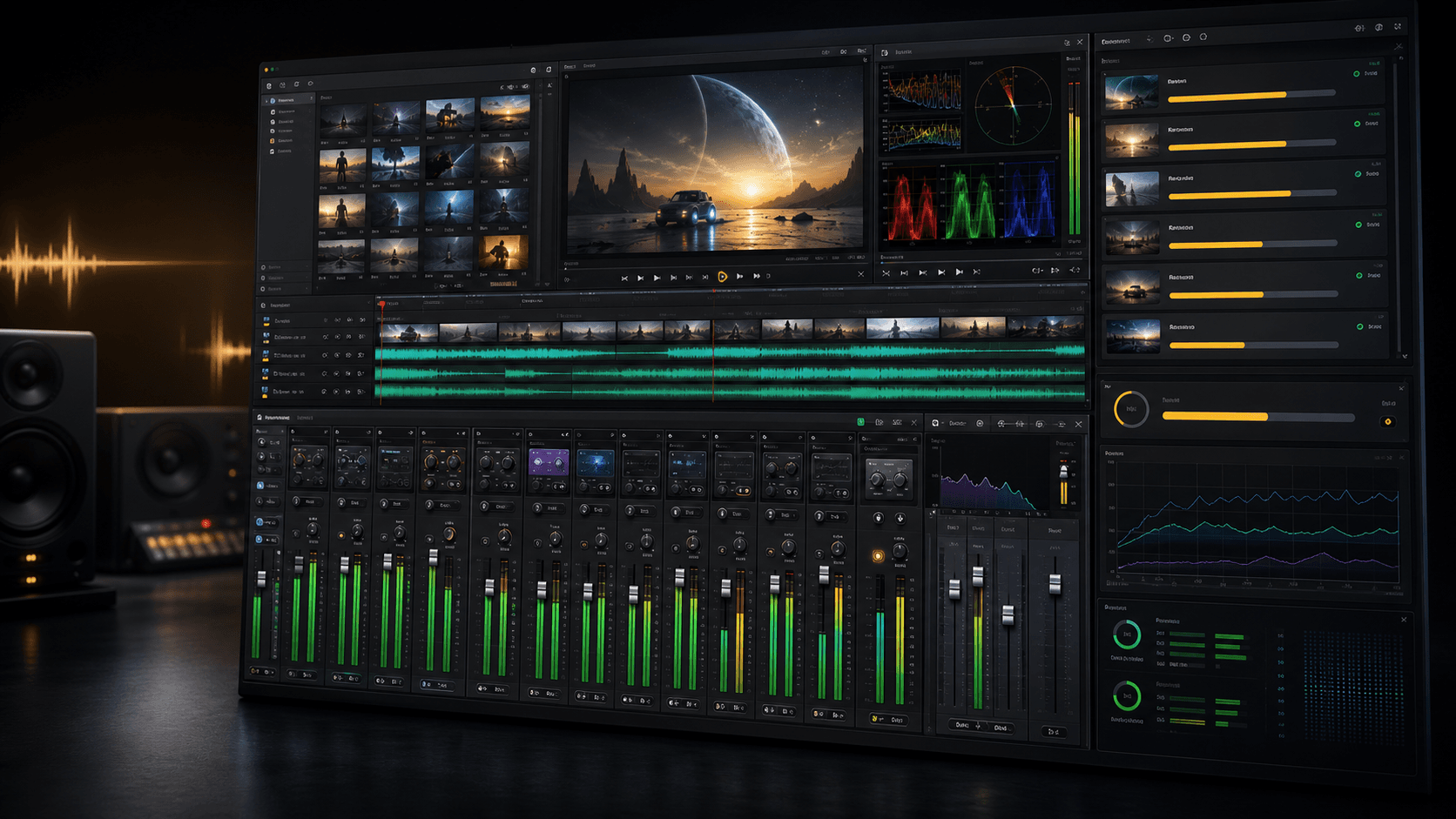Click the yellow diamond button beside the wide slider
The image size is (1456, 819).
tap(1388, 422)
